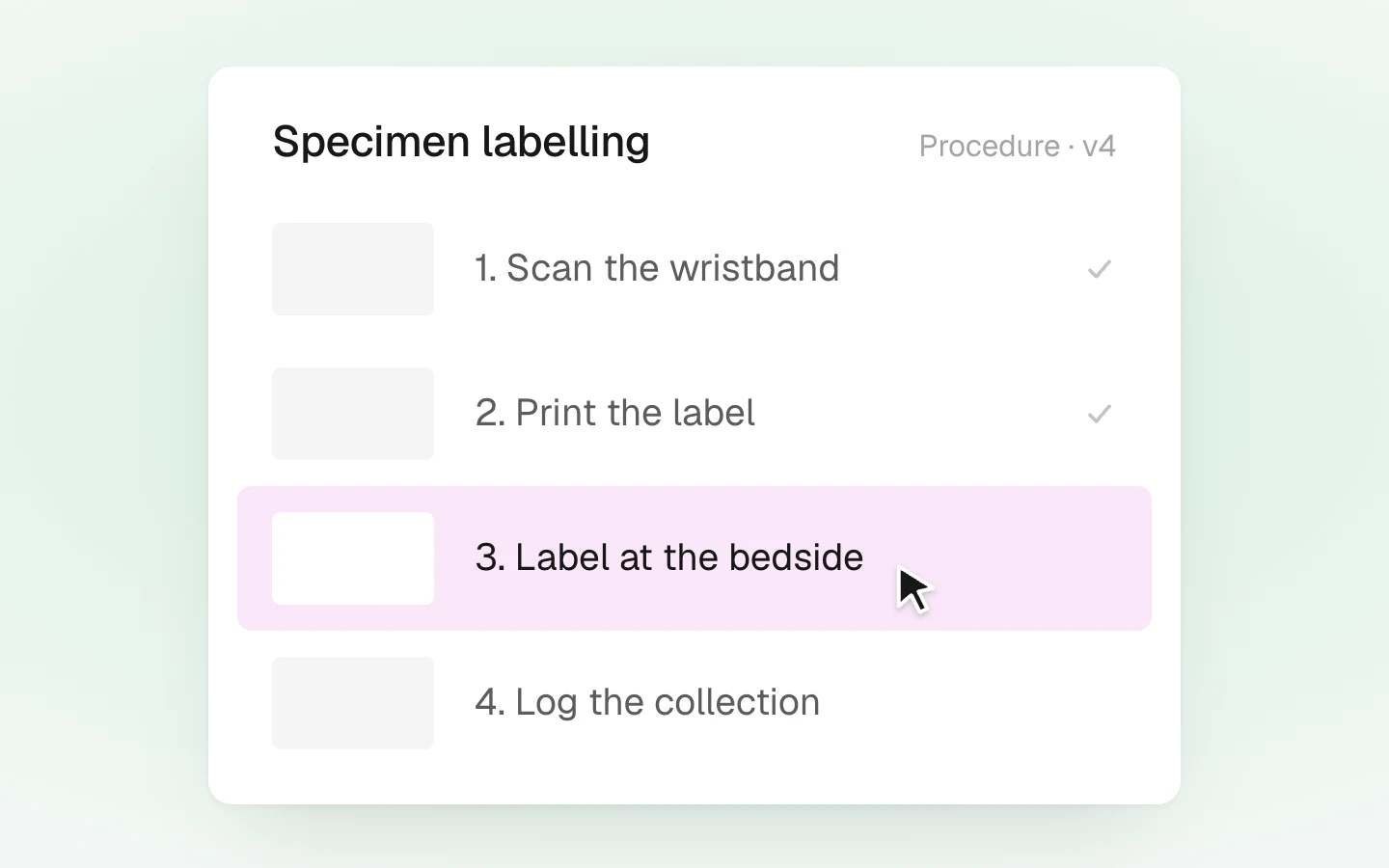
Task: Click the "Procedure · v4" version label
Action: [x=1017, y=146]
